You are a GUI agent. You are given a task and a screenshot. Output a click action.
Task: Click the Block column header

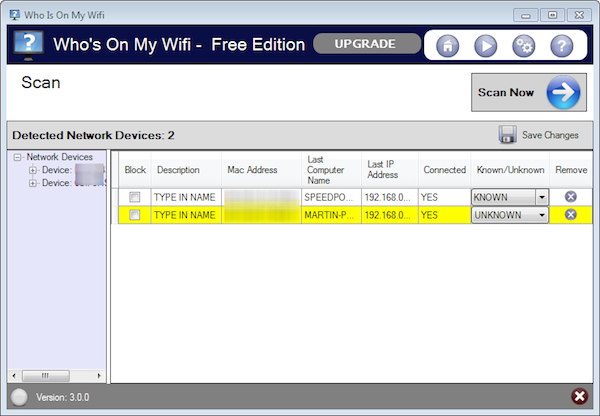[135, 170]
